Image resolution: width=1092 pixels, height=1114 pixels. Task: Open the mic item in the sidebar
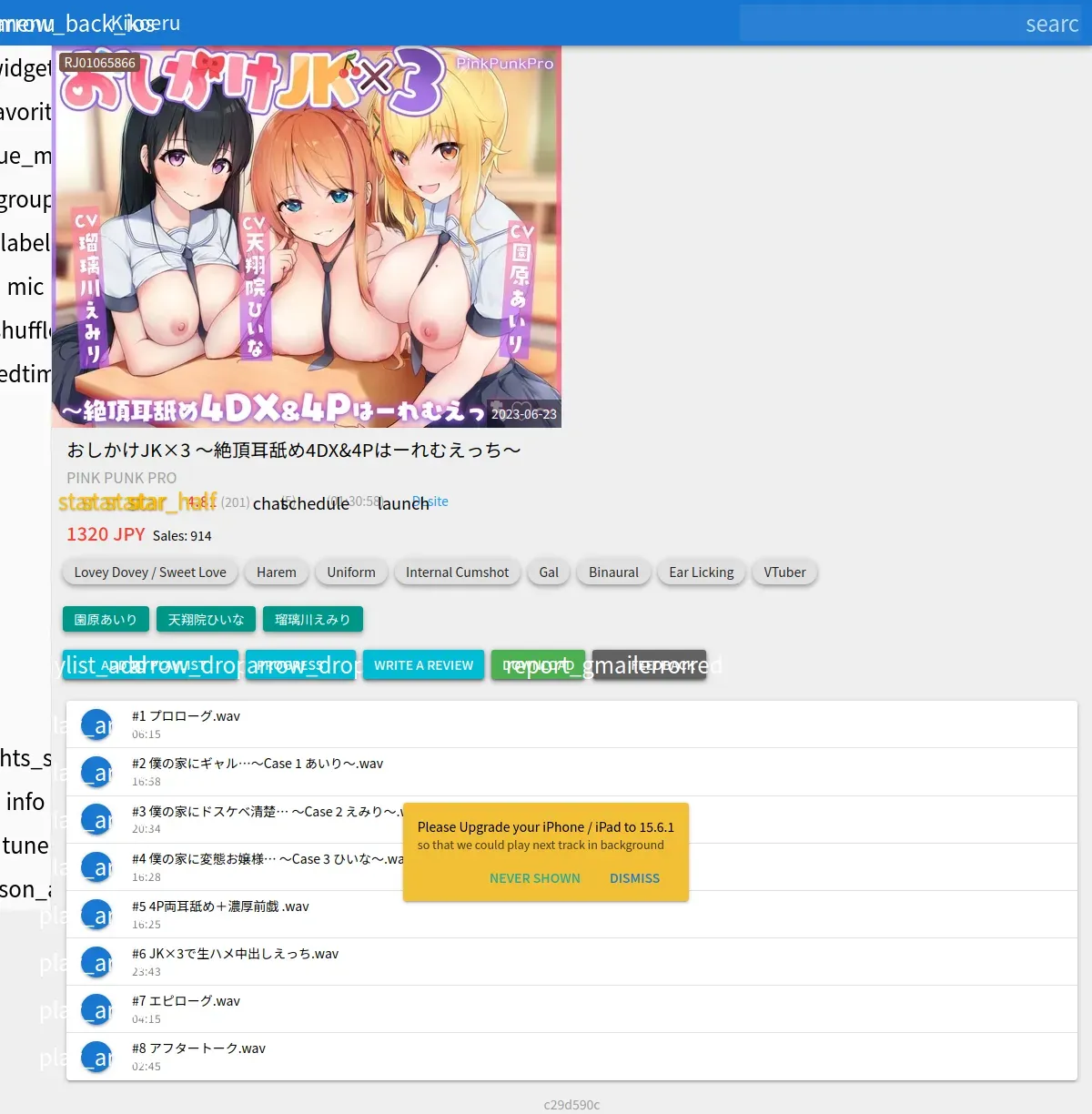click(25, 287)
